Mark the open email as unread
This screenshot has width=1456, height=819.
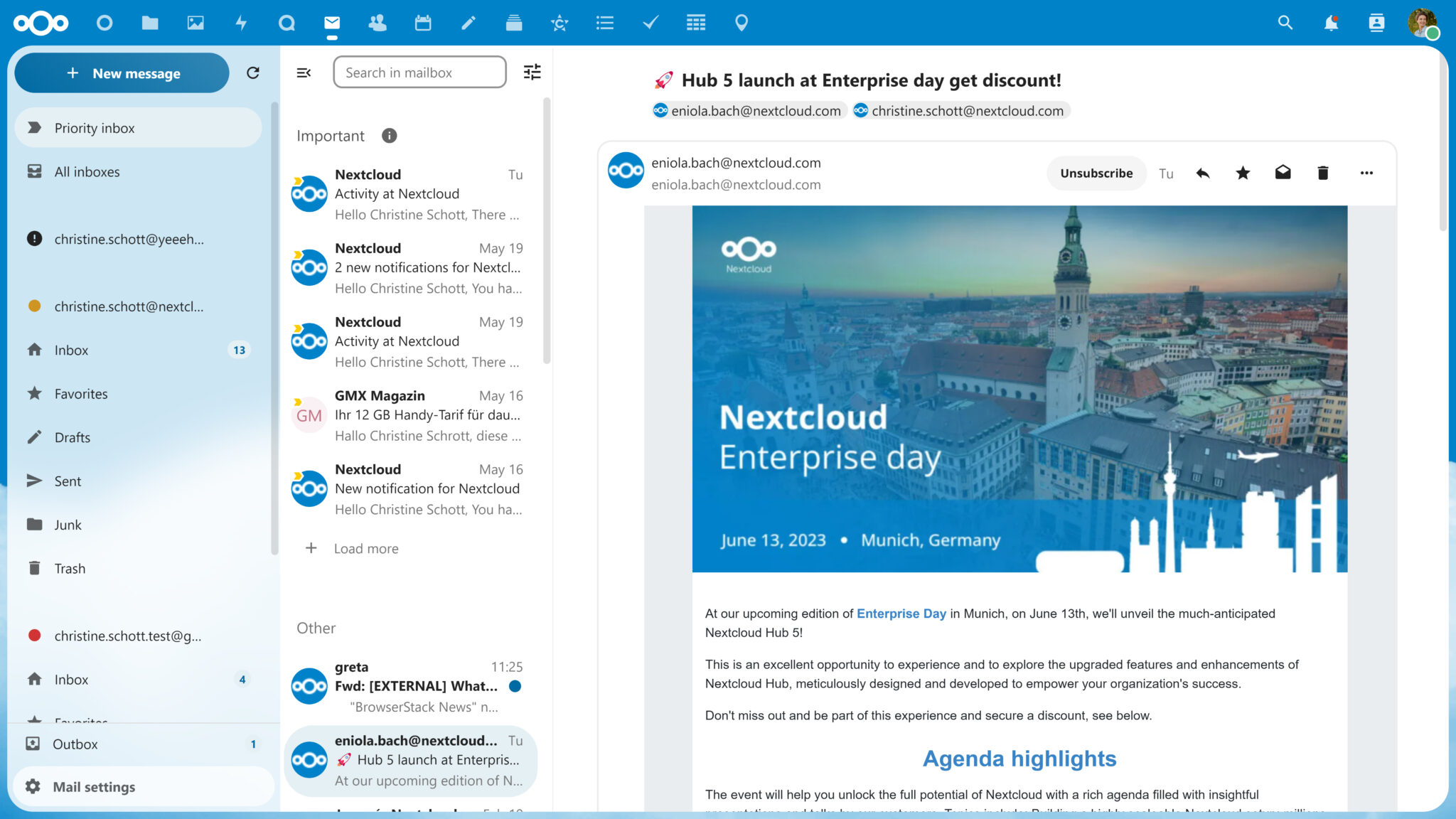pos(1283,173)
